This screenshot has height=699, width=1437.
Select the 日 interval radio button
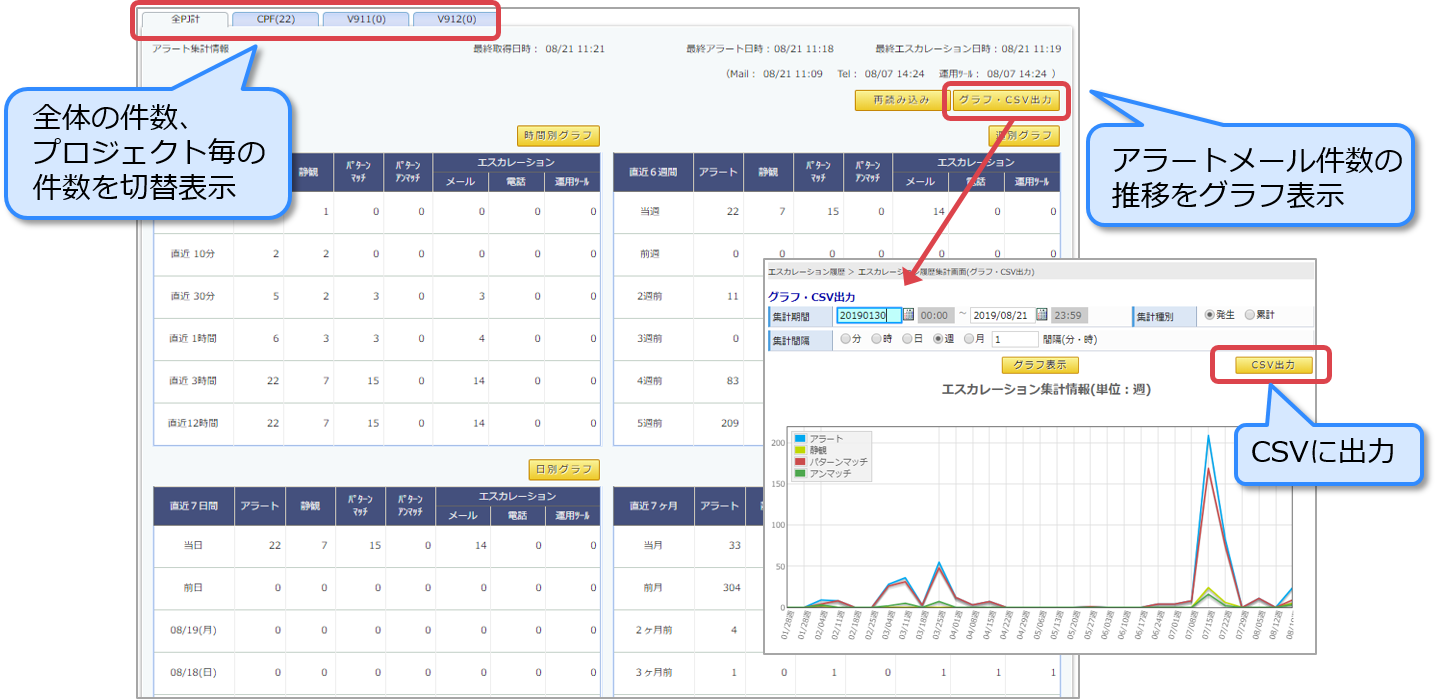[x=906, y=339]
